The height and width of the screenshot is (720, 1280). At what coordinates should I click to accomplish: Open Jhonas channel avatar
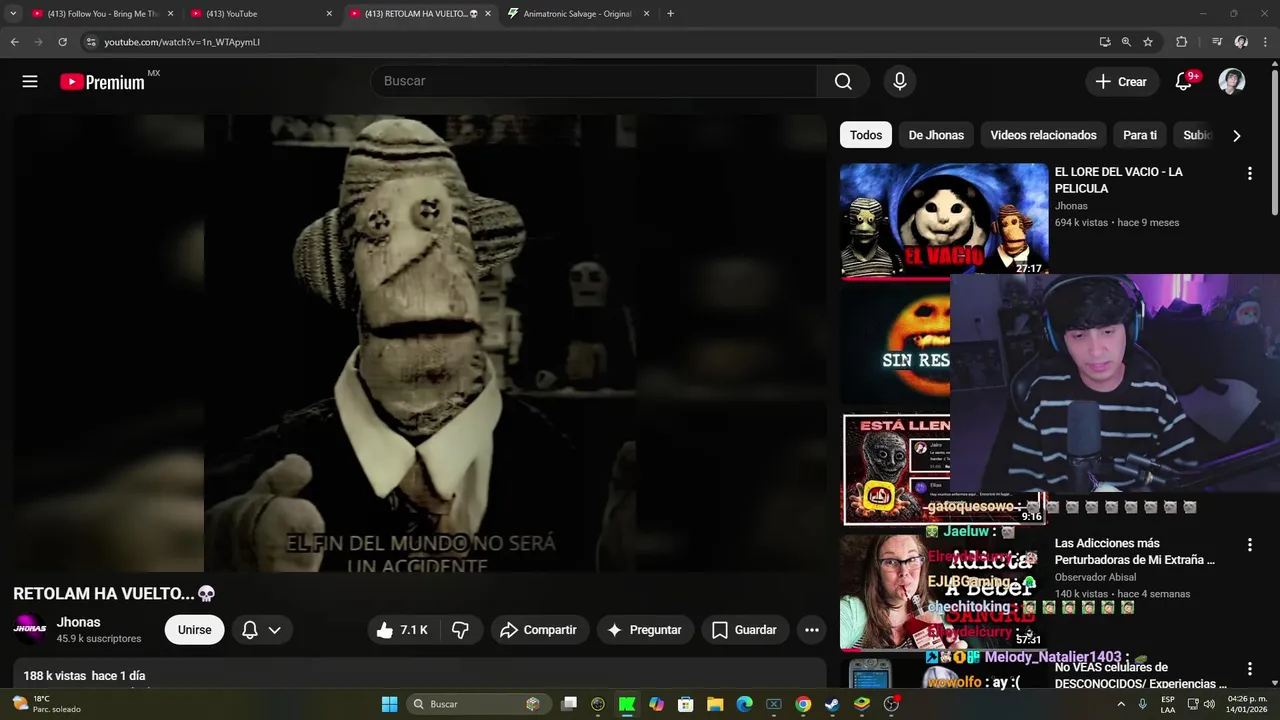click(29, 629)
